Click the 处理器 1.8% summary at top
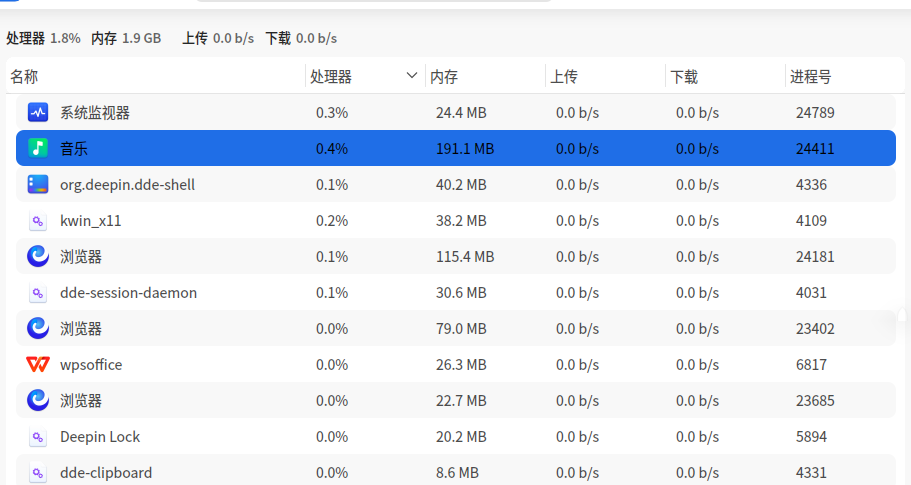The width and height of the screenshot is (911, 485). pos(44,38)
